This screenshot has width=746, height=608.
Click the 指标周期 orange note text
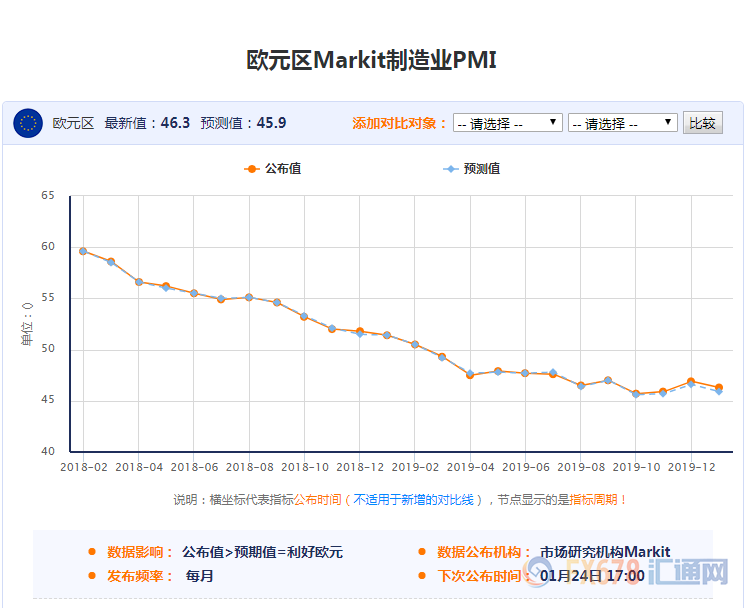click(x=593, y=500)
